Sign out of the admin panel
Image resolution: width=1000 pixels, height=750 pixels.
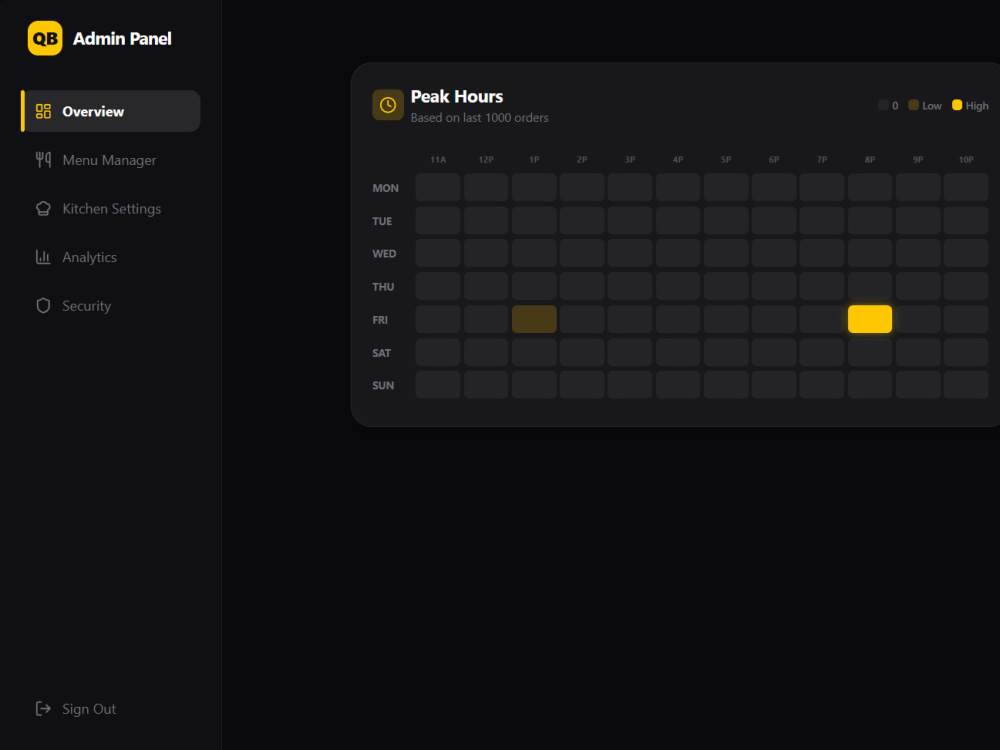click(111, 709)
